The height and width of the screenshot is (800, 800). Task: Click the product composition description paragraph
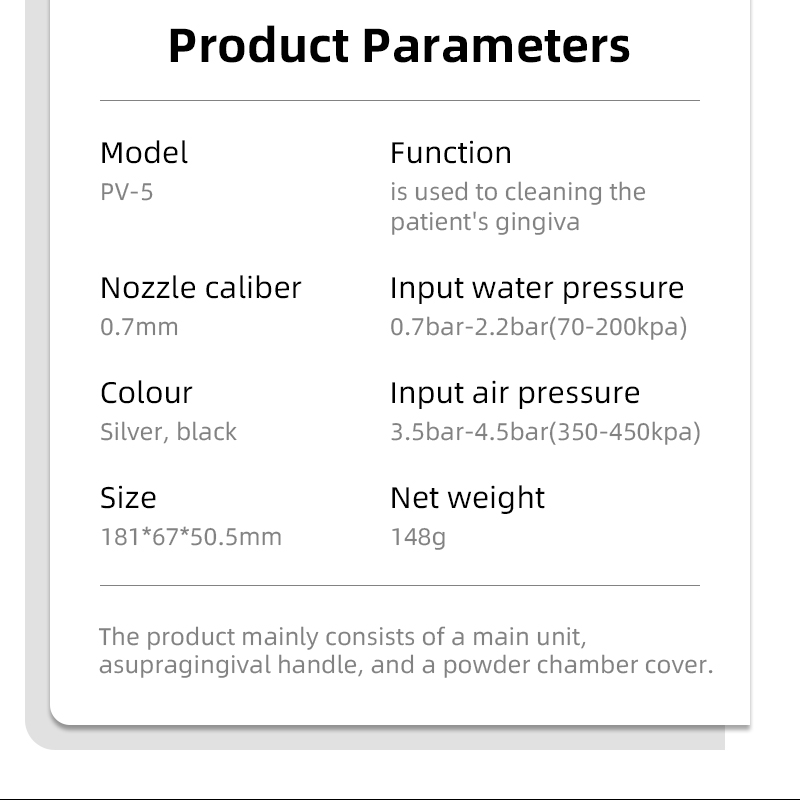coord(406,651)
